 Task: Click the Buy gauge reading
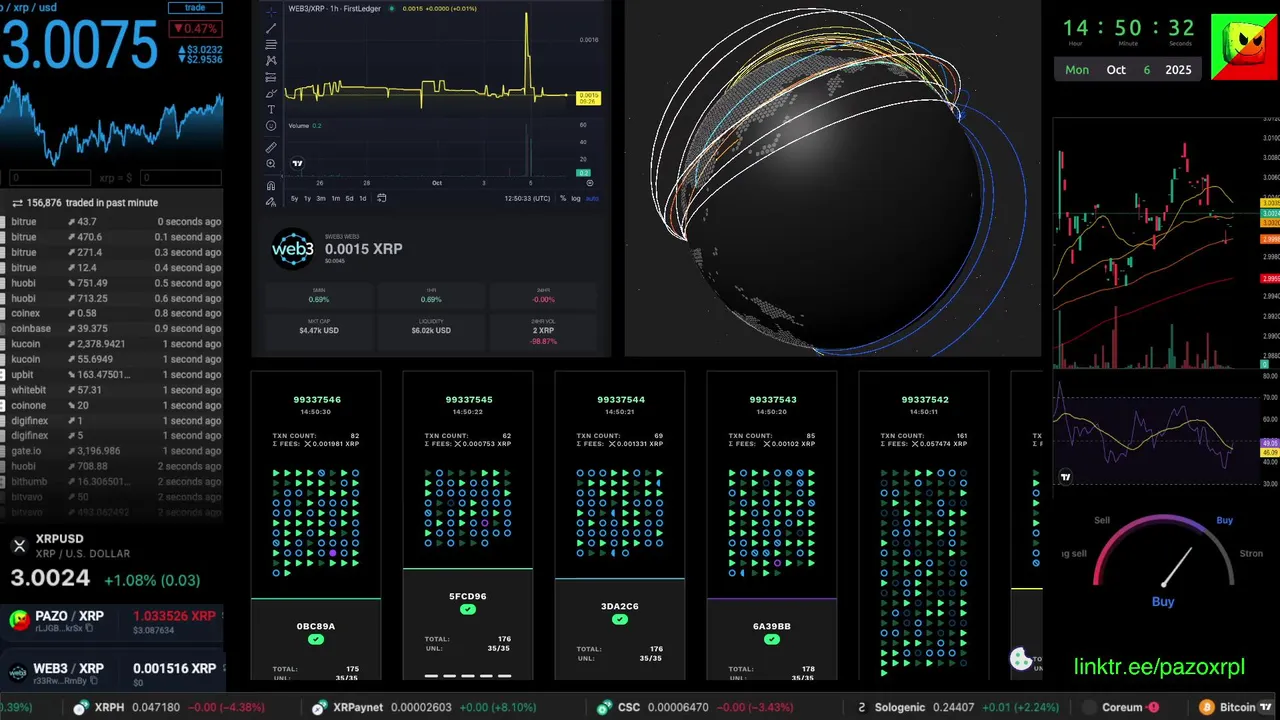(1163, 601)
